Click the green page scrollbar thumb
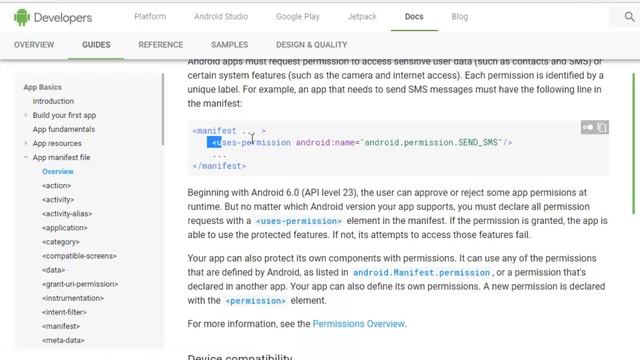 tap(633, 143)
